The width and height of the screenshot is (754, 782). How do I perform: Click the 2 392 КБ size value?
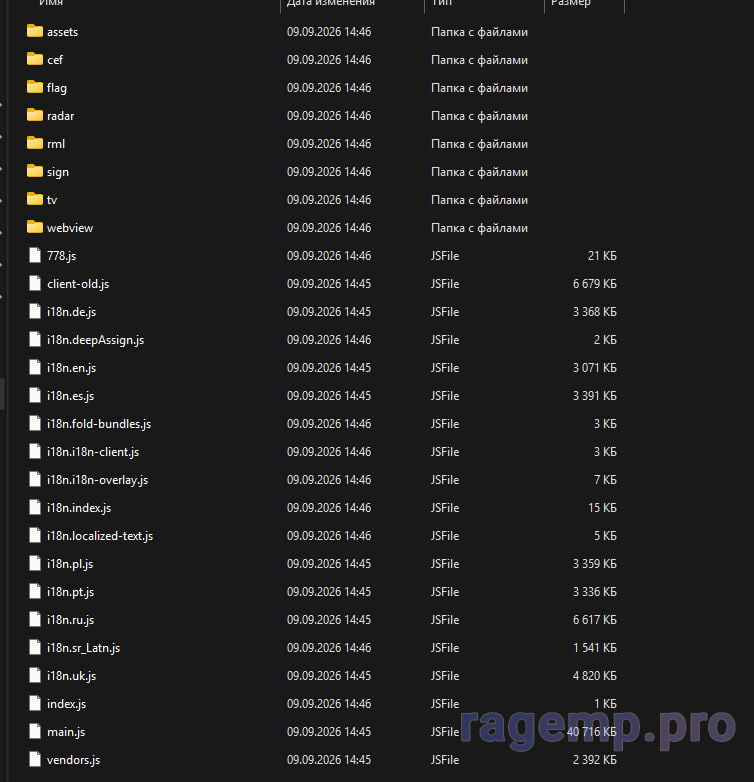click(x=595, y=760)
